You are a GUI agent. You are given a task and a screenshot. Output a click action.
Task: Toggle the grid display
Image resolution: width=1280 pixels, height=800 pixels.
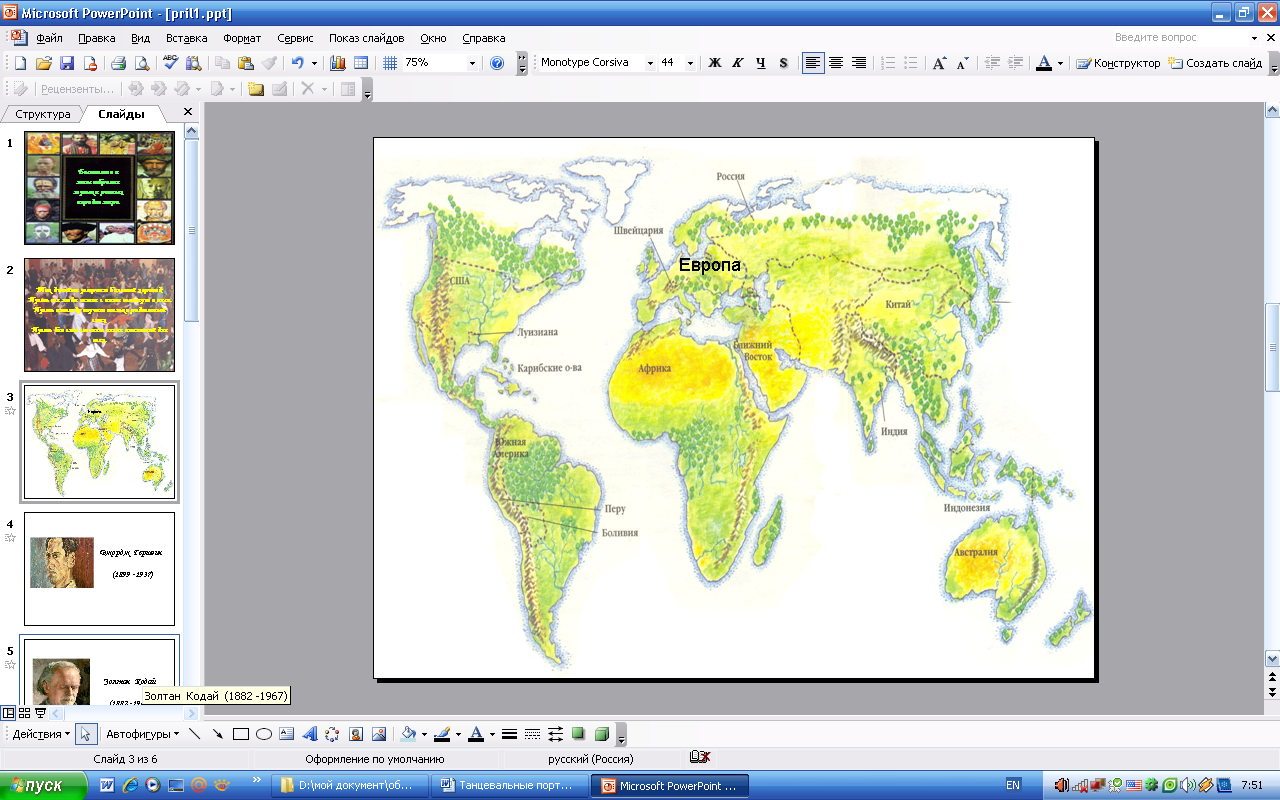click(390, 63)
